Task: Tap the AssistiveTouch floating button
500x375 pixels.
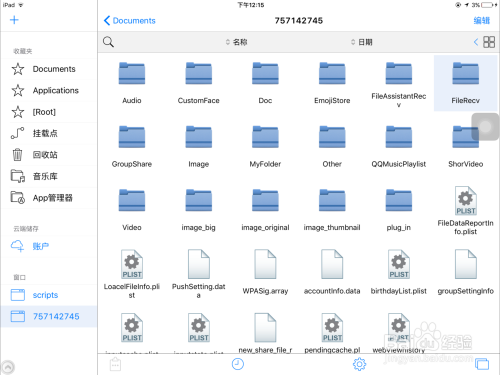Action: pyautogui.click(x=485, y=127)
